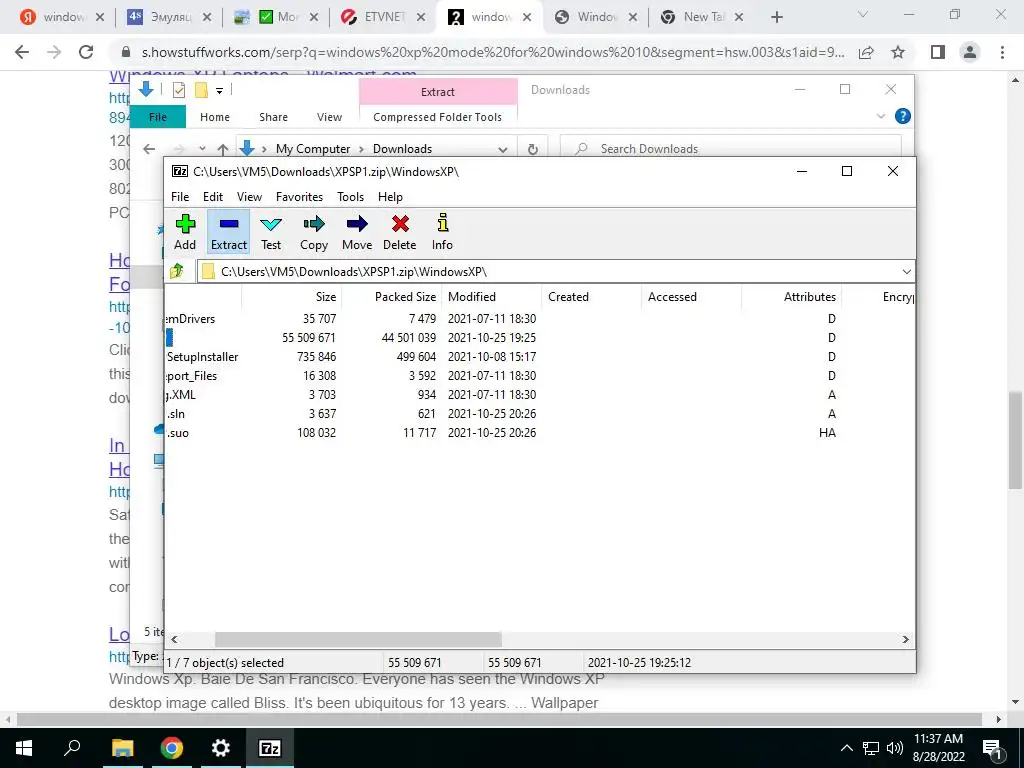Sort by Packed Size column header

click(x=391, y=296)
